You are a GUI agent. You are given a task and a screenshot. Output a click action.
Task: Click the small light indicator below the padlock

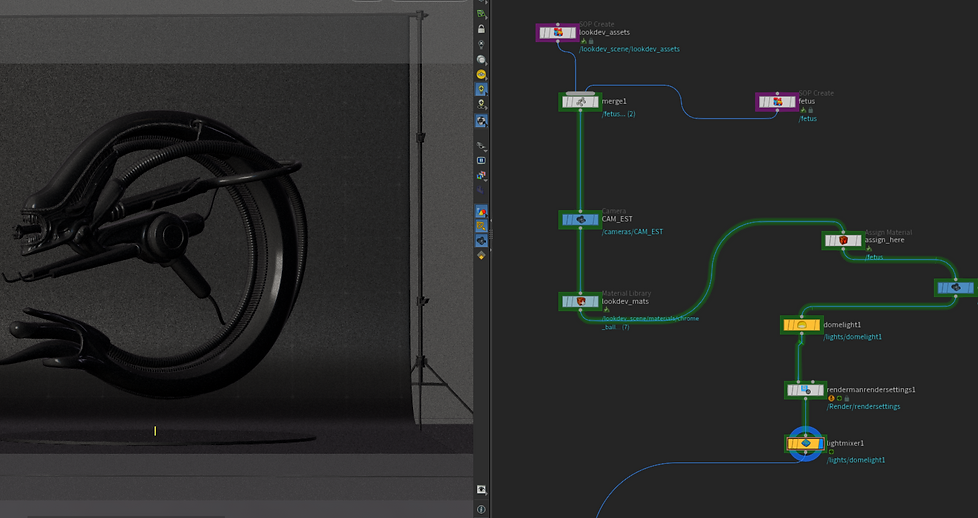point(481,44)
